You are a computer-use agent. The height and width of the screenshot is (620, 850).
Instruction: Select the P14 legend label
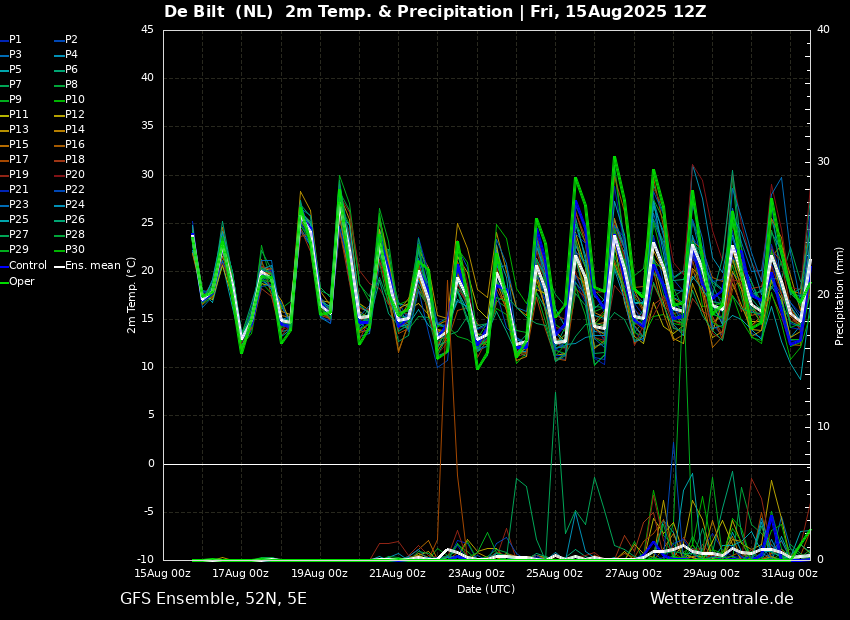coord(74,130)
